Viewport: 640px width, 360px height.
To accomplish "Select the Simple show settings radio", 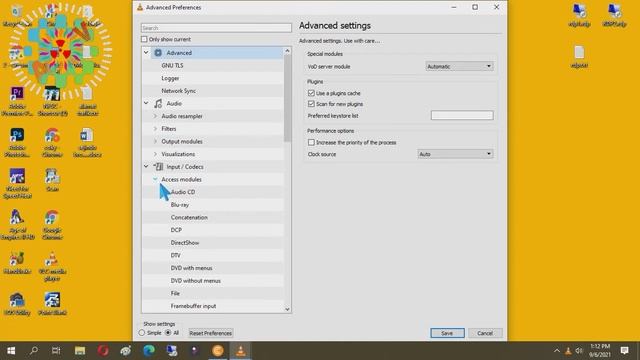I will pos(142,333).
